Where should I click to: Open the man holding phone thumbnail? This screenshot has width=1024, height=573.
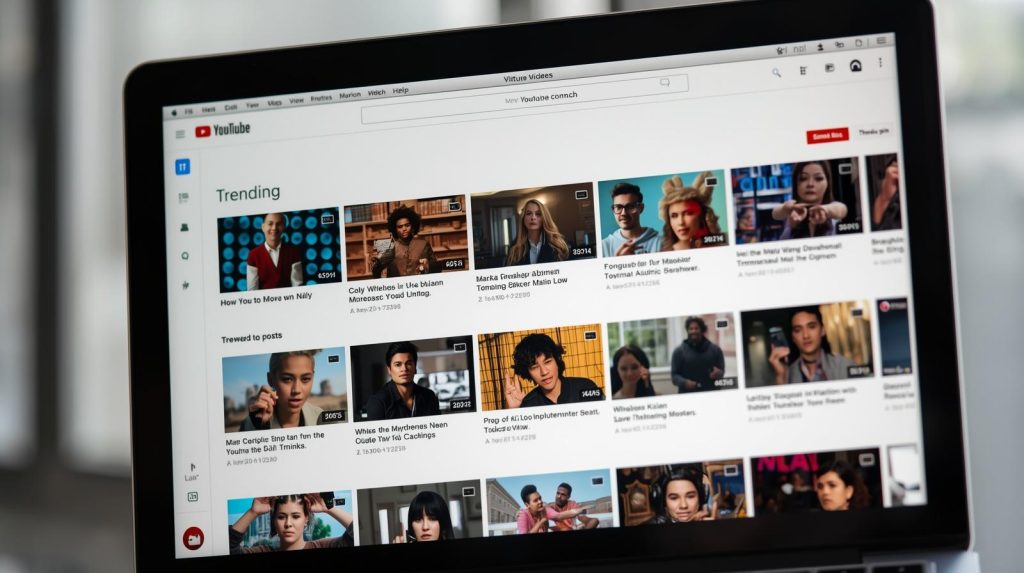pos(807,344)
